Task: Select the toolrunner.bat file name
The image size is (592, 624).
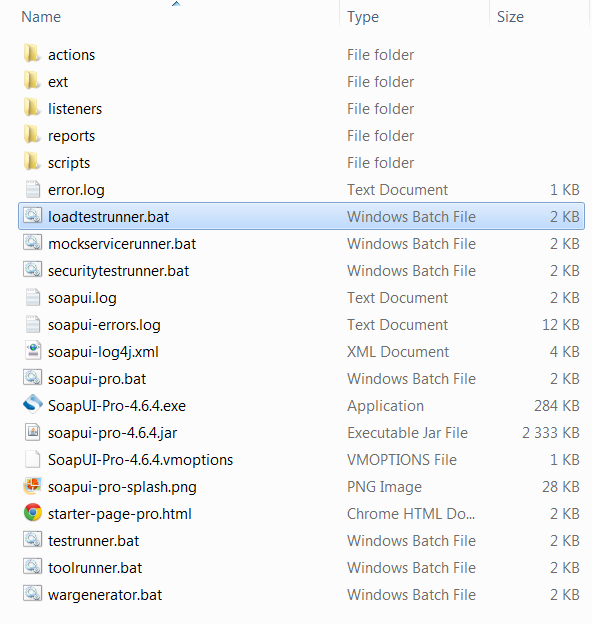Action: [95, 568]
